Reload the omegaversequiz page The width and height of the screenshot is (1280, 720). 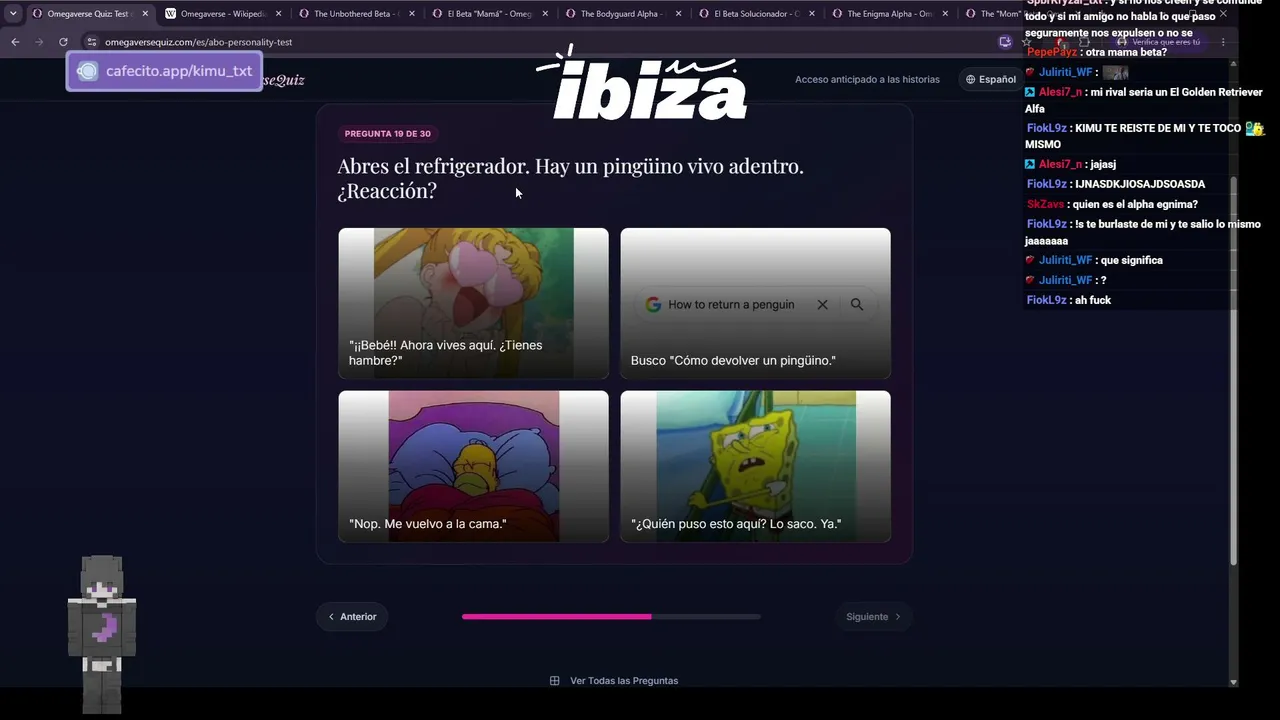tap(63, 42)
